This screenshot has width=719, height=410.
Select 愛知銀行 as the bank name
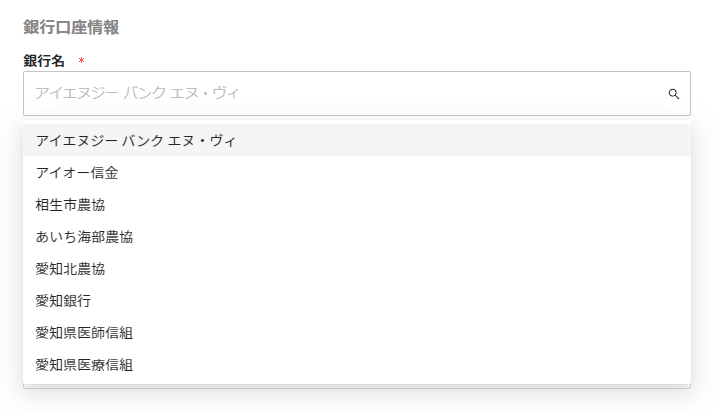pos(63,301)
